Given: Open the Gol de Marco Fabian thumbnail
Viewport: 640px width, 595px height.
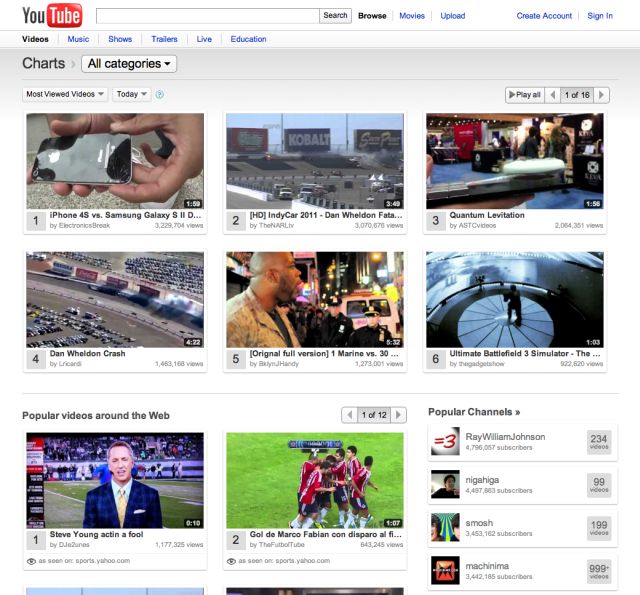Looking at the screenshot, I should click(315, 480).
